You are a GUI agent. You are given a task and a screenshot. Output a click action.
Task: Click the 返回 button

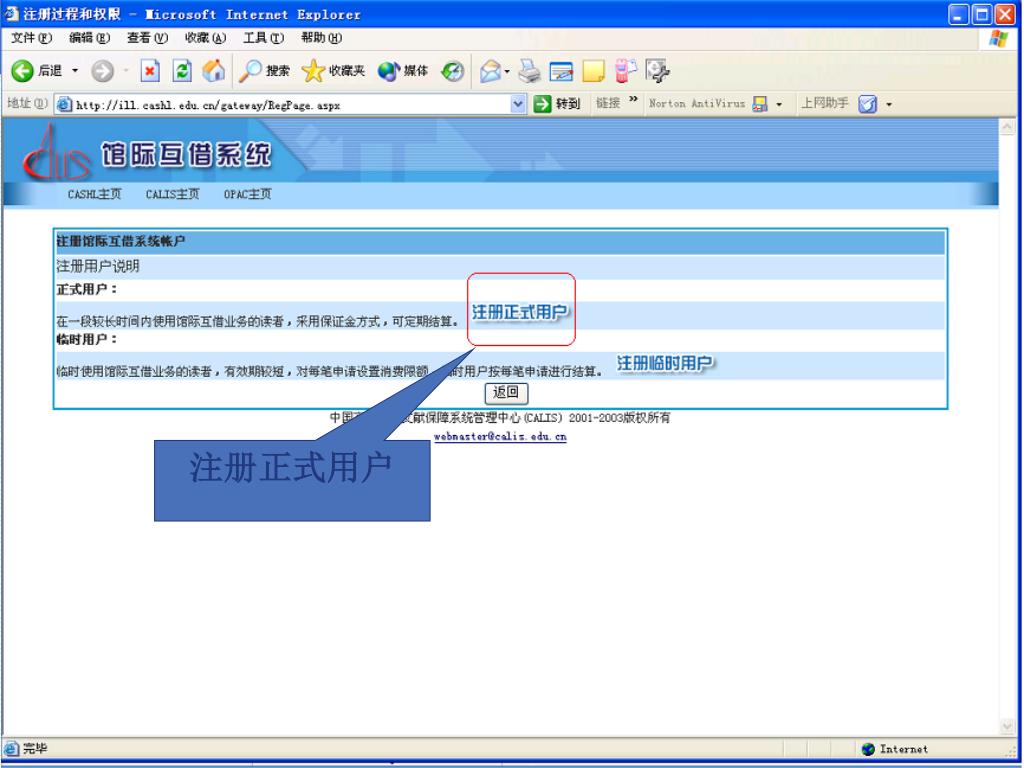506,392
